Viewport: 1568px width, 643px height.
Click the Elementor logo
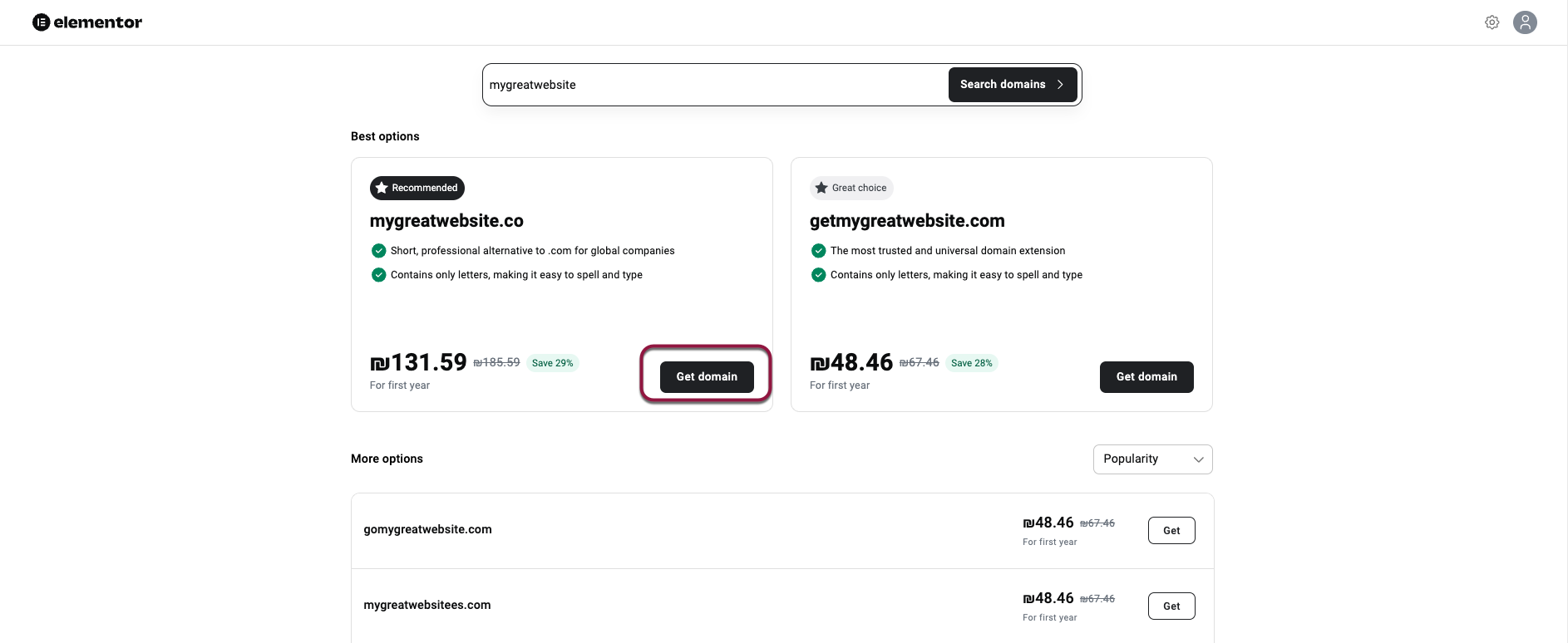[x=87, y=22]
